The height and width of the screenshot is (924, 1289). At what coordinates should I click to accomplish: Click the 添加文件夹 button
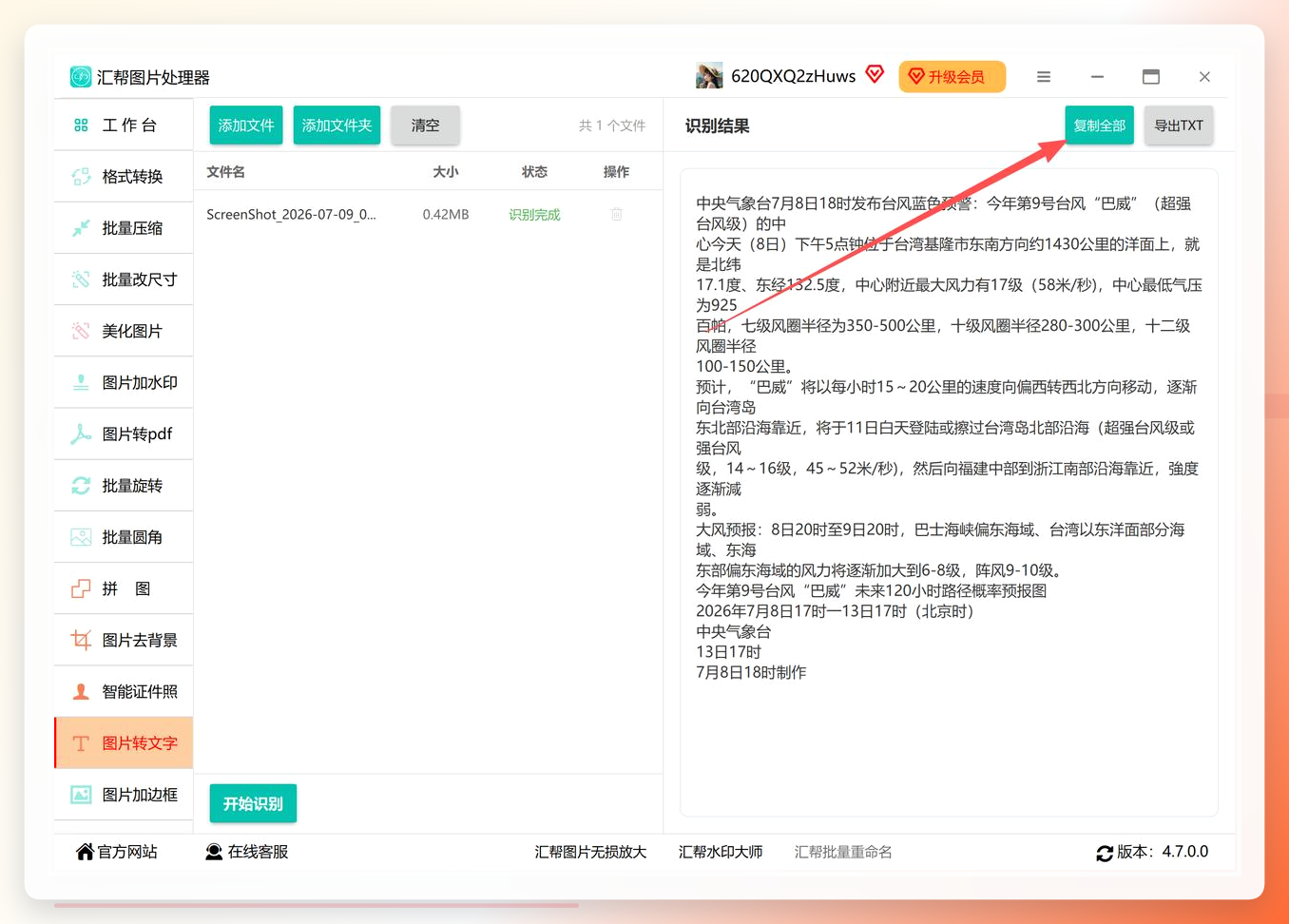337,125
